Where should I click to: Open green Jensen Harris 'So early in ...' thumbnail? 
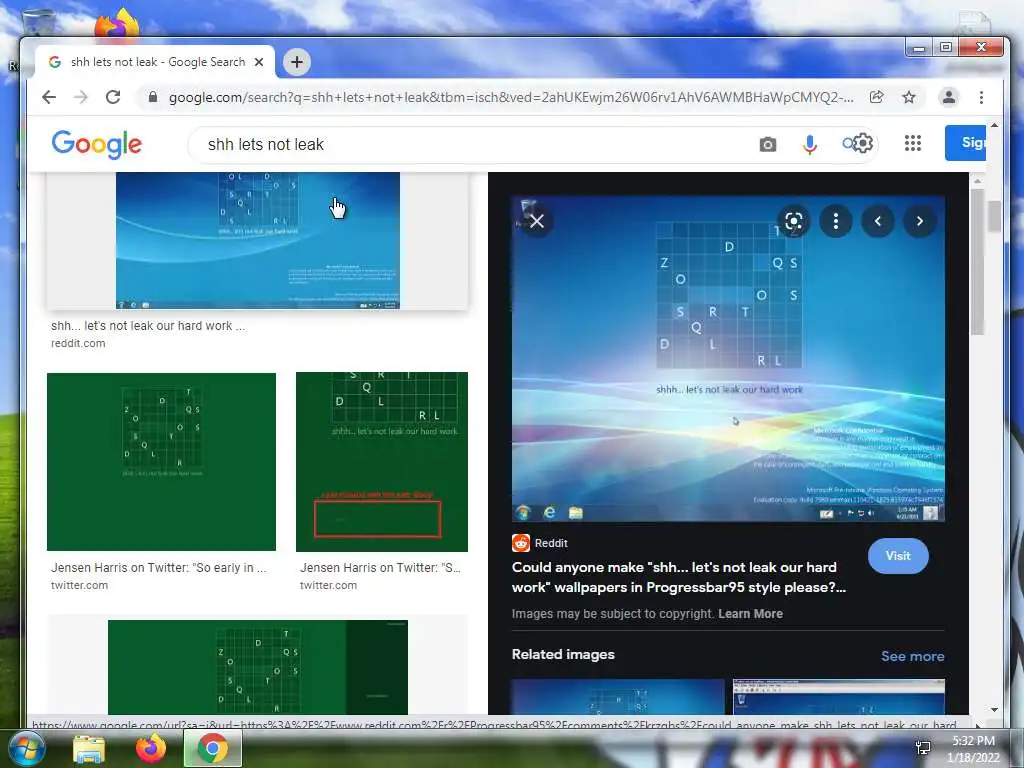[161, 462]
